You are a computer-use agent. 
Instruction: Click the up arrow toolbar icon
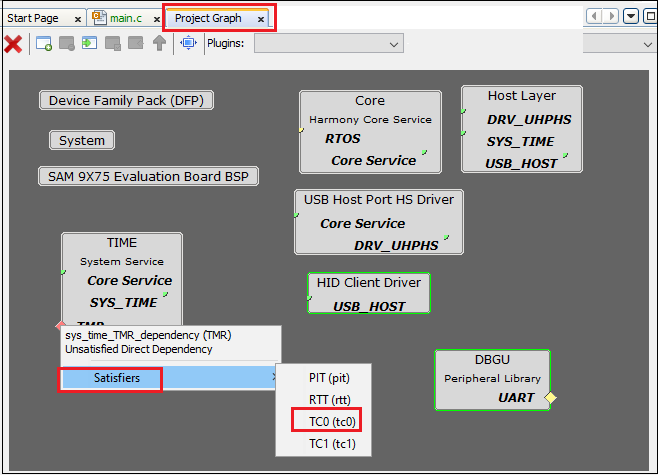point(159,43)
